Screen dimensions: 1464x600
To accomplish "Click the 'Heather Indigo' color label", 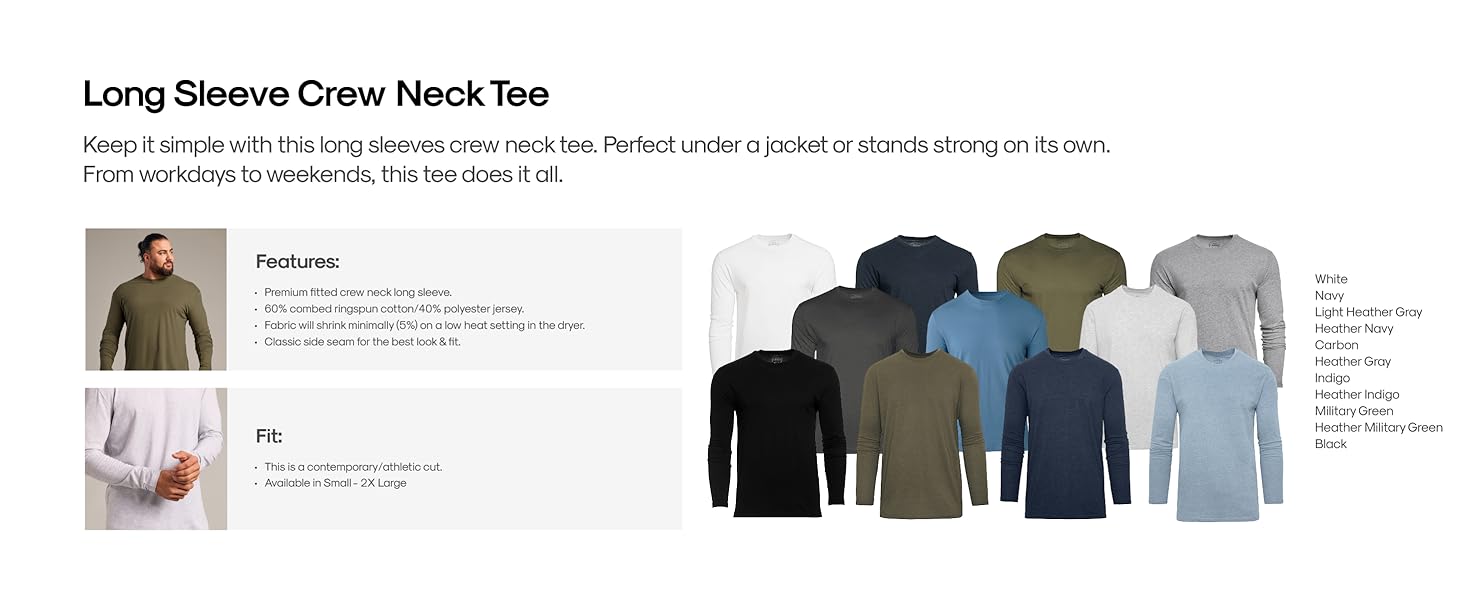I will (x=1357, y=394).
